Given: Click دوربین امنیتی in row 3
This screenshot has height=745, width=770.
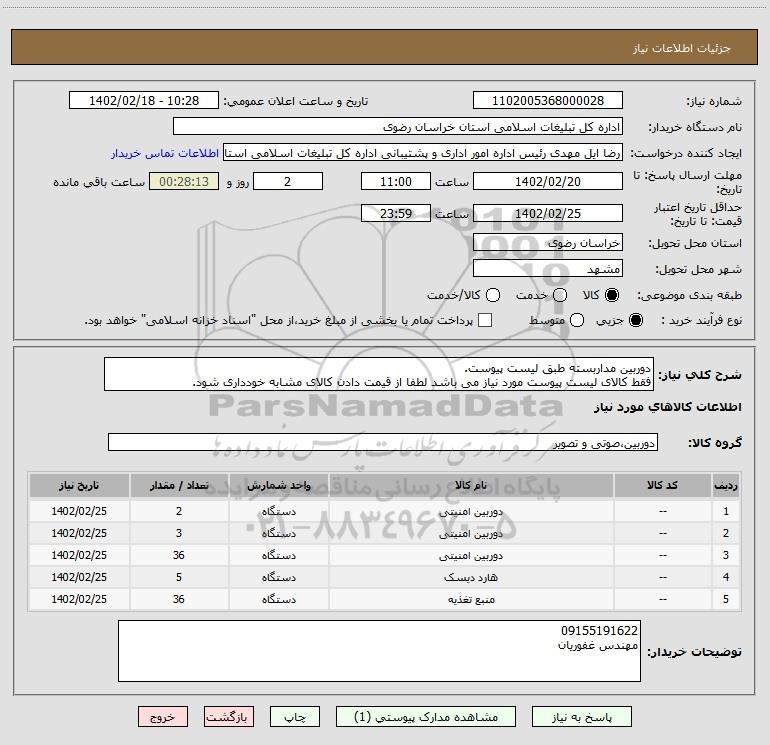Looking at the screenshot, I should tap(471, 556).
